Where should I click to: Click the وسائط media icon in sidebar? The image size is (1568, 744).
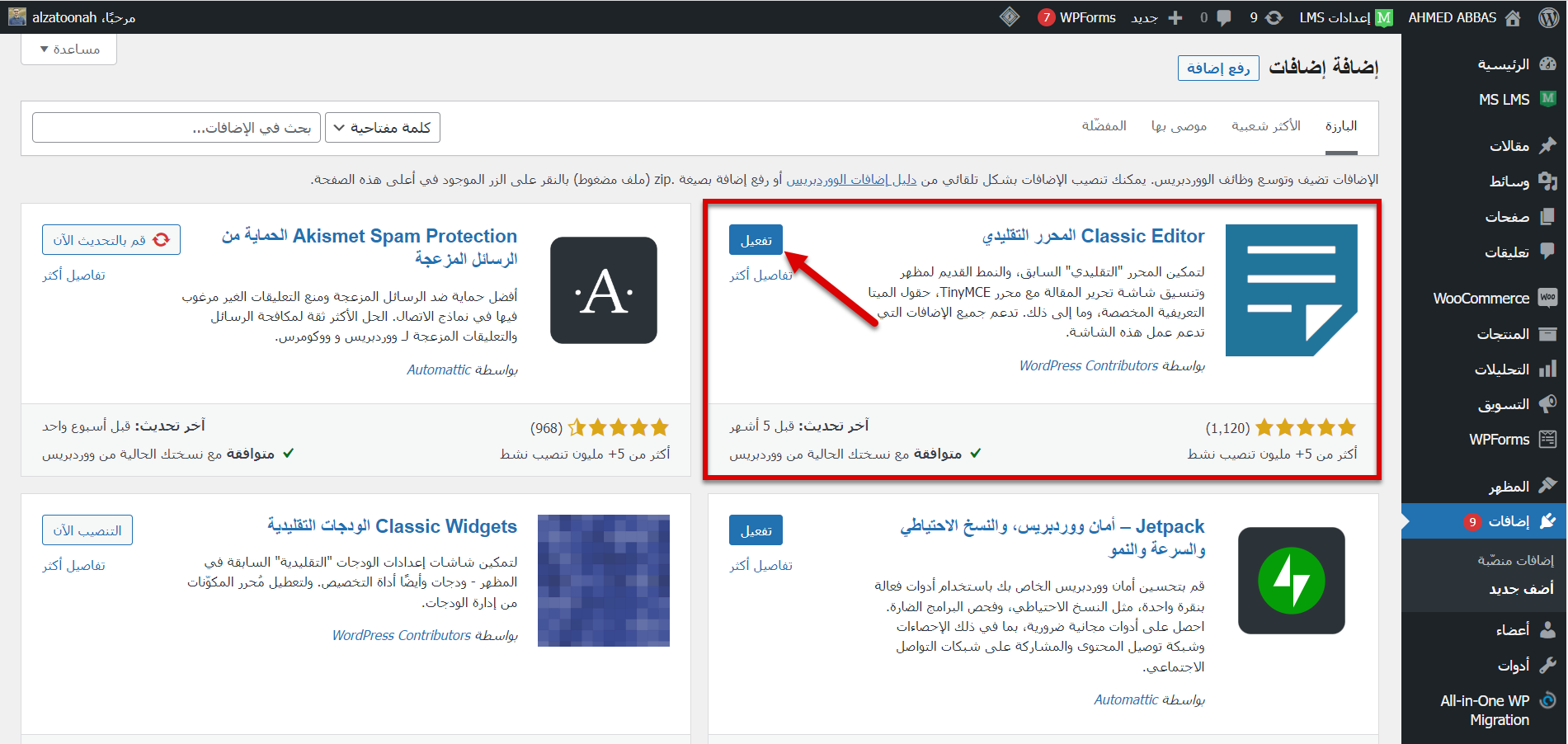point(1547,181)
